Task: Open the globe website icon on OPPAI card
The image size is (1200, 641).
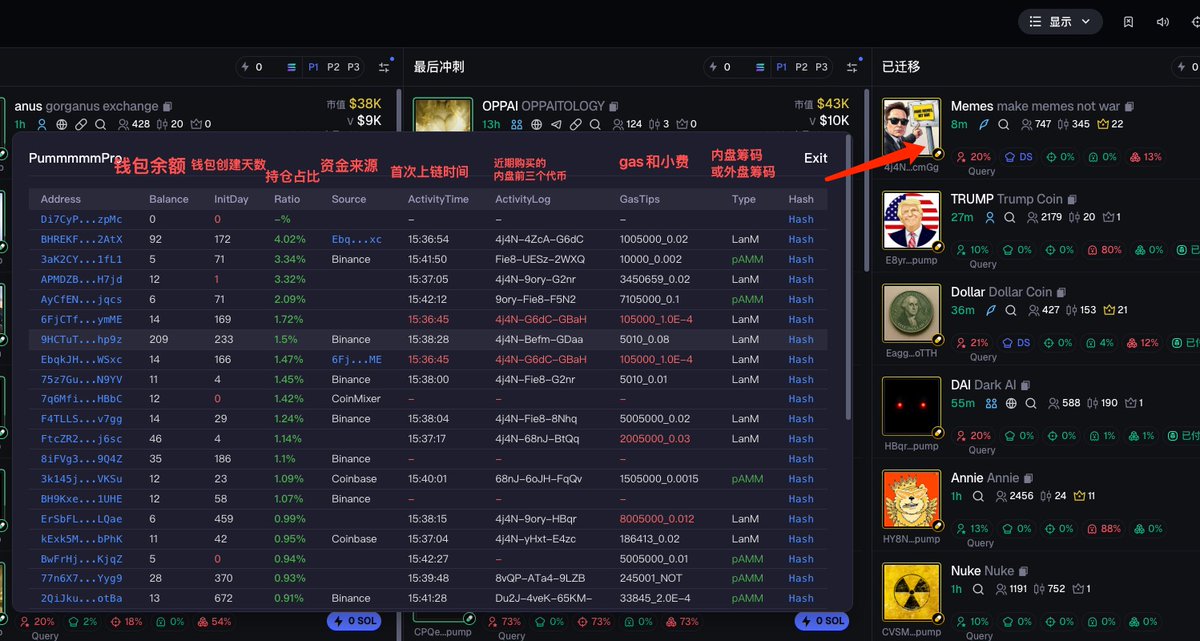Action: (537, 124)
